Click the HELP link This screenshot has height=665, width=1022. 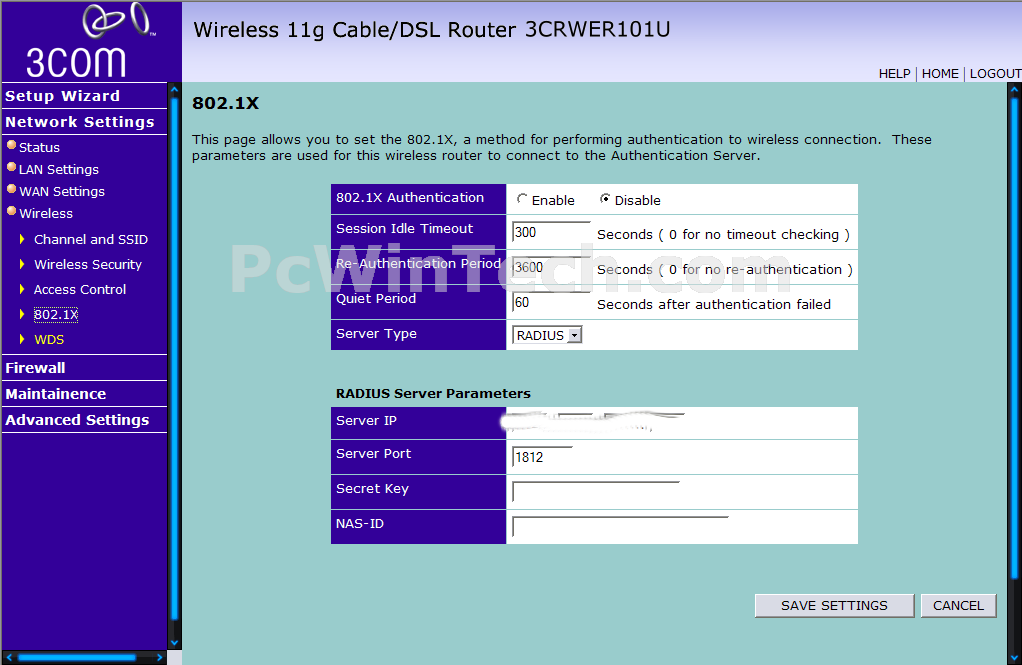894,74
